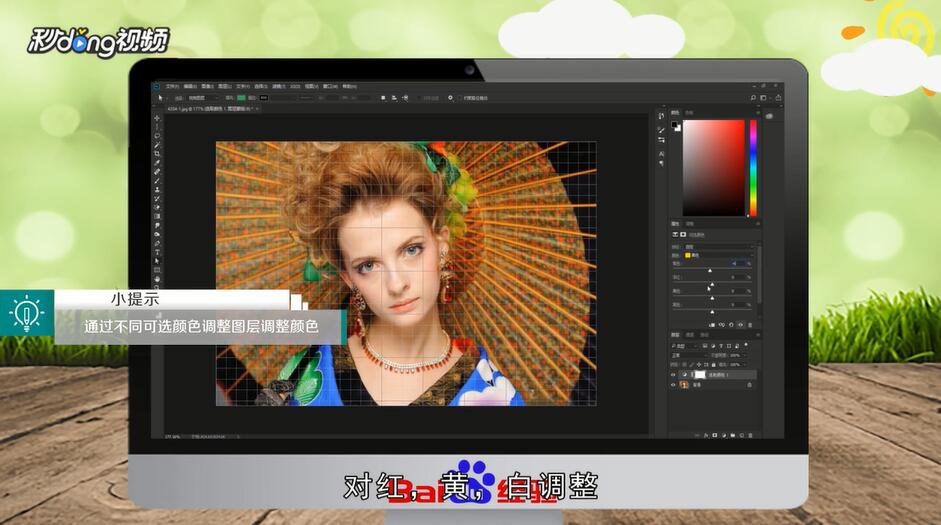The image size is (941, 525).
Task: Open the 滤镜 menu
Action: click(x=277, y=86)
